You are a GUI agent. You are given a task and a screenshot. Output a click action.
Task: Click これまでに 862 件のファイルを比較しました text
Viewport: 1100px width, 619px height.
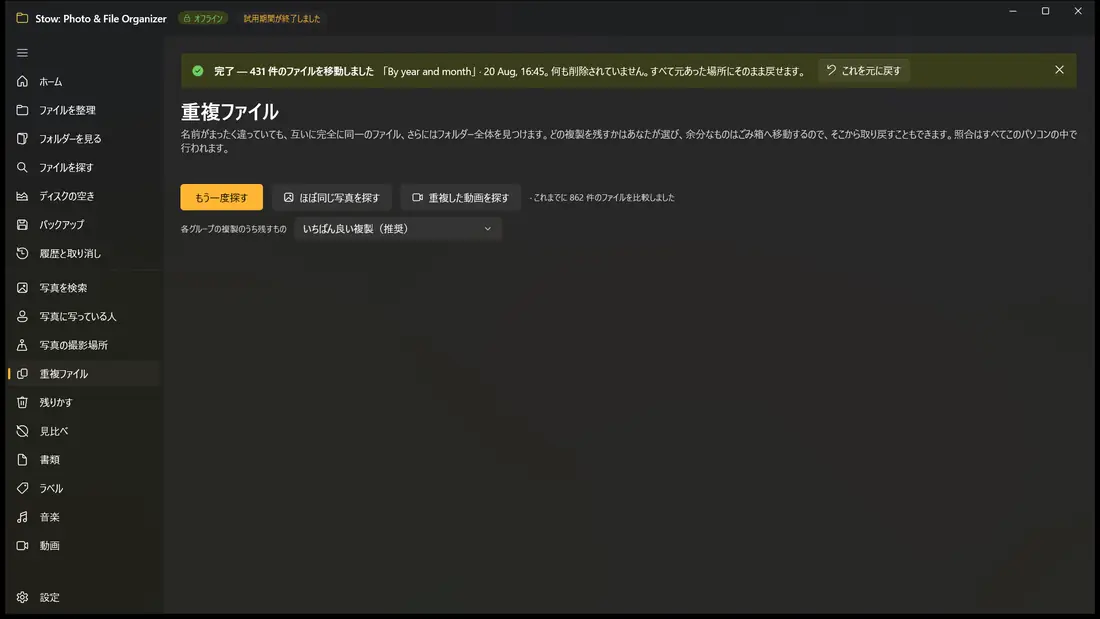[603, 198]
